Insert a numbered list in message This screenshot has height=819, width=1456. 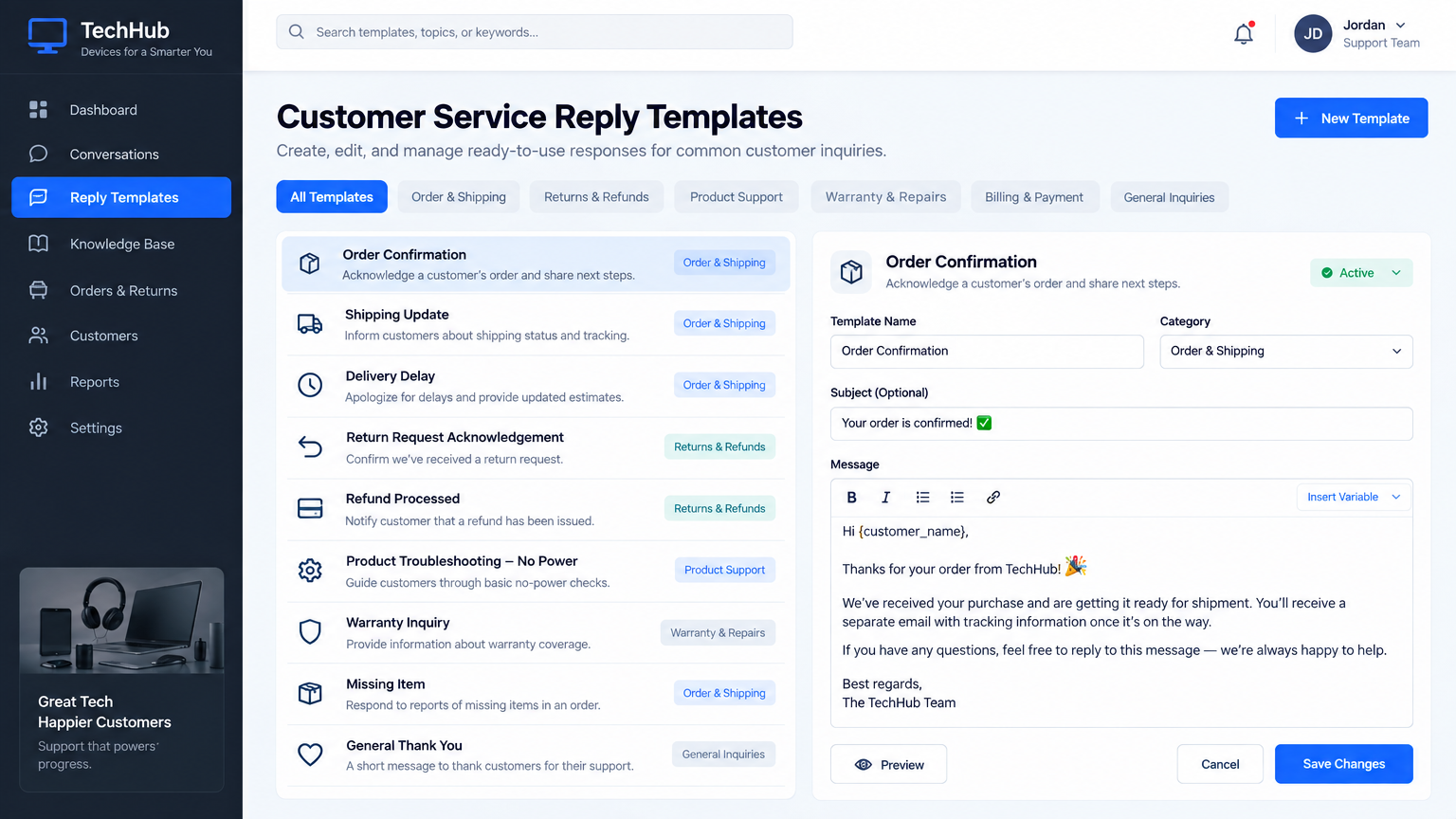tap(957, 498)
